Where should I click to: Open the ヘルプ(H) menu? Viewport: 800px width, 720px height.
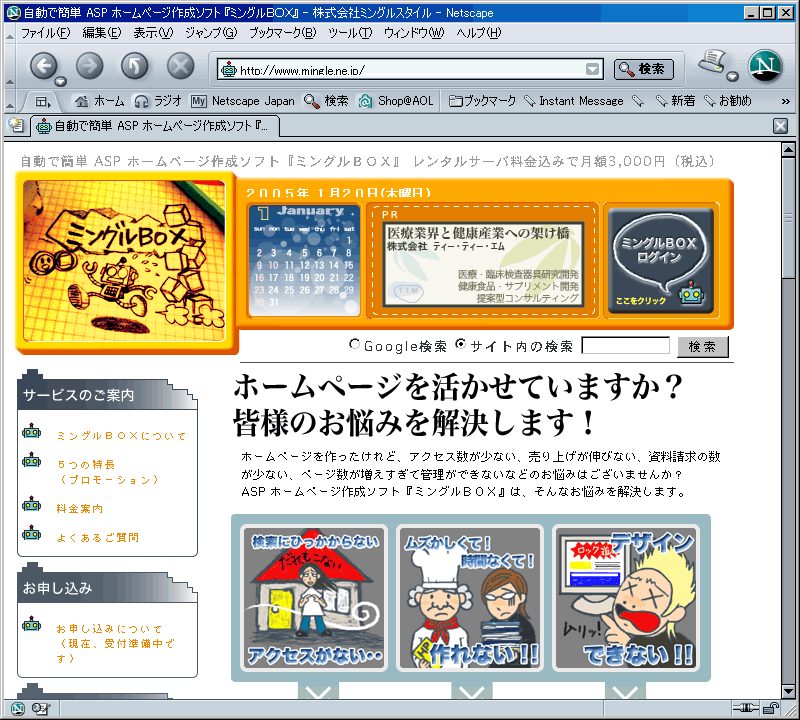pos(479,33)
